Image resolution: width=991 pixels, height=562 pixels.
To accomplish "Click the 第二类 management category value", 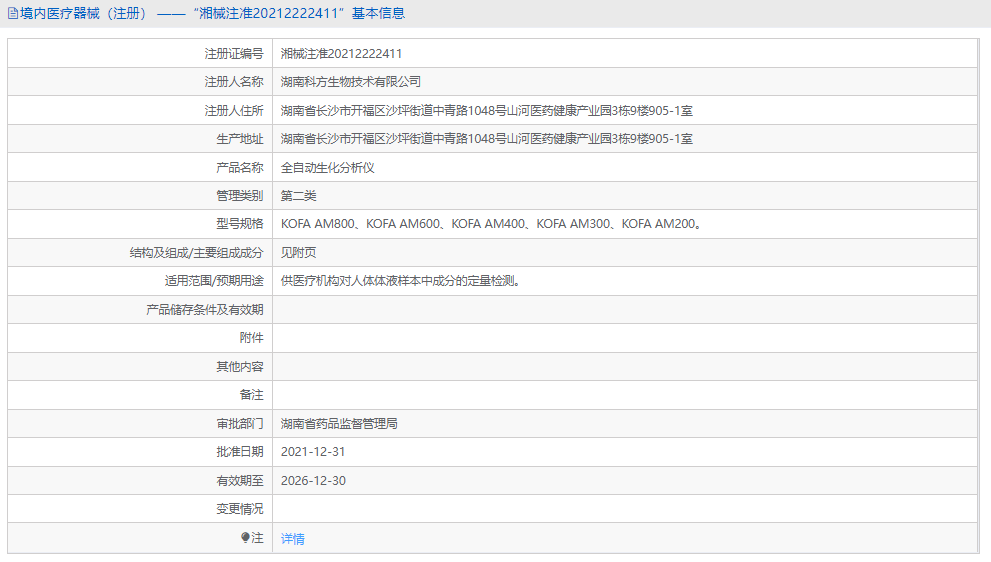I will (298, 195).
